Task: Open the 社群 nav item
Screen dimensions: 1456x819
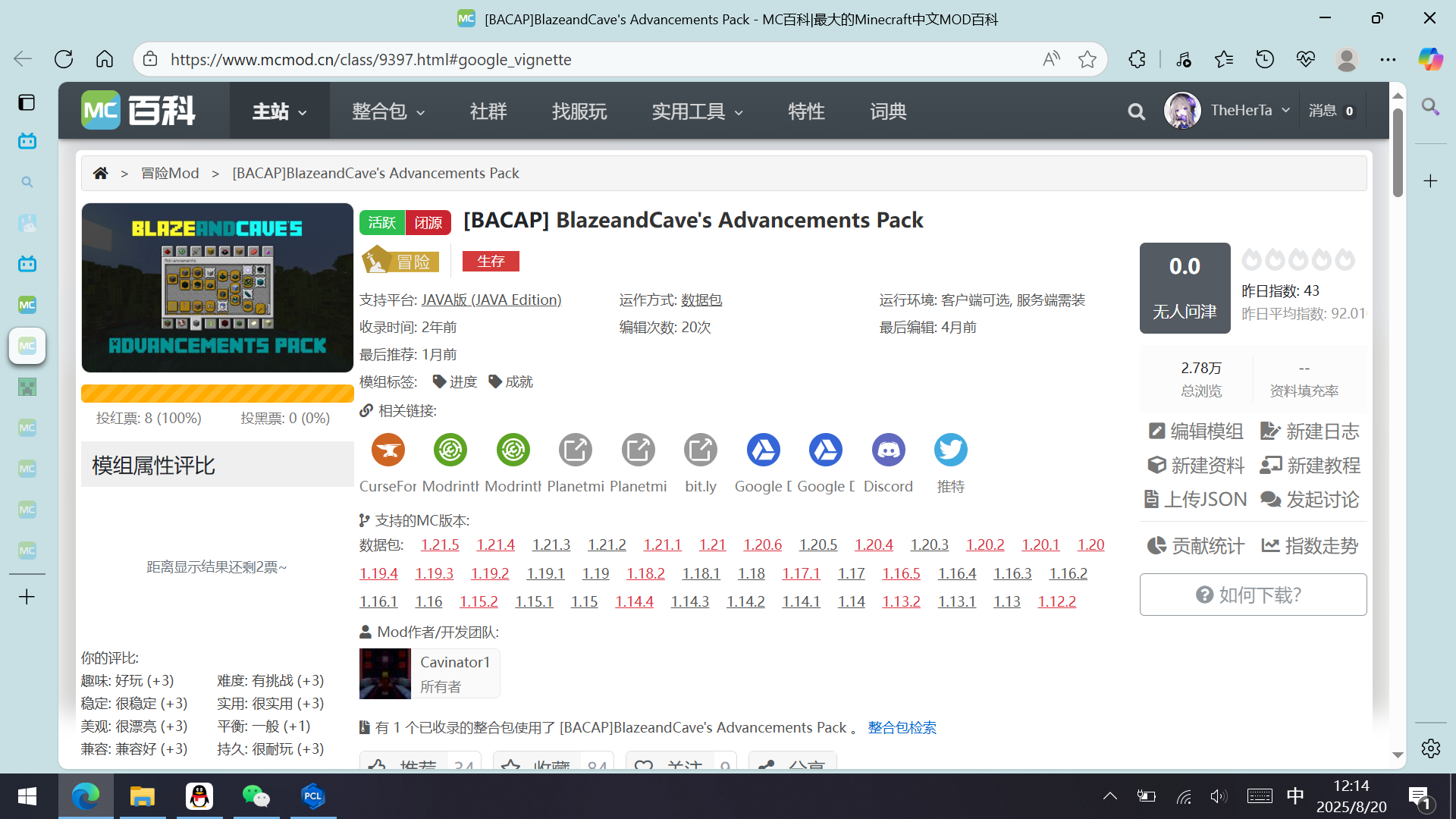Action: [488, 111]
